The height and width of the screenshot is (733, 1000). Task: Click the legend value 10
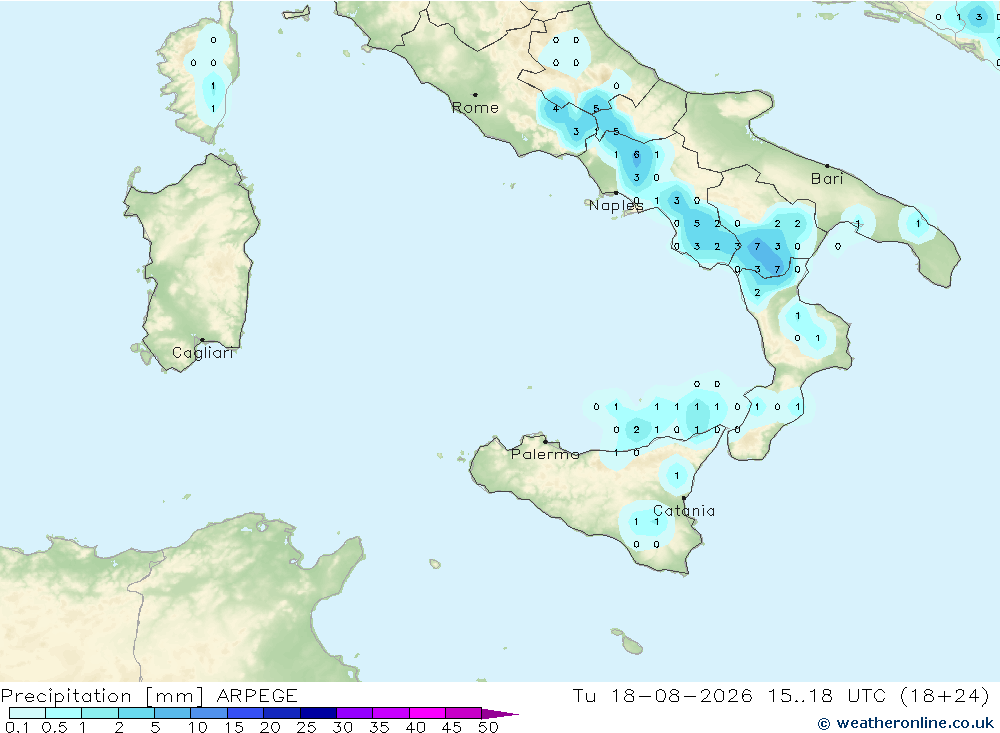[x=198, y=727]
